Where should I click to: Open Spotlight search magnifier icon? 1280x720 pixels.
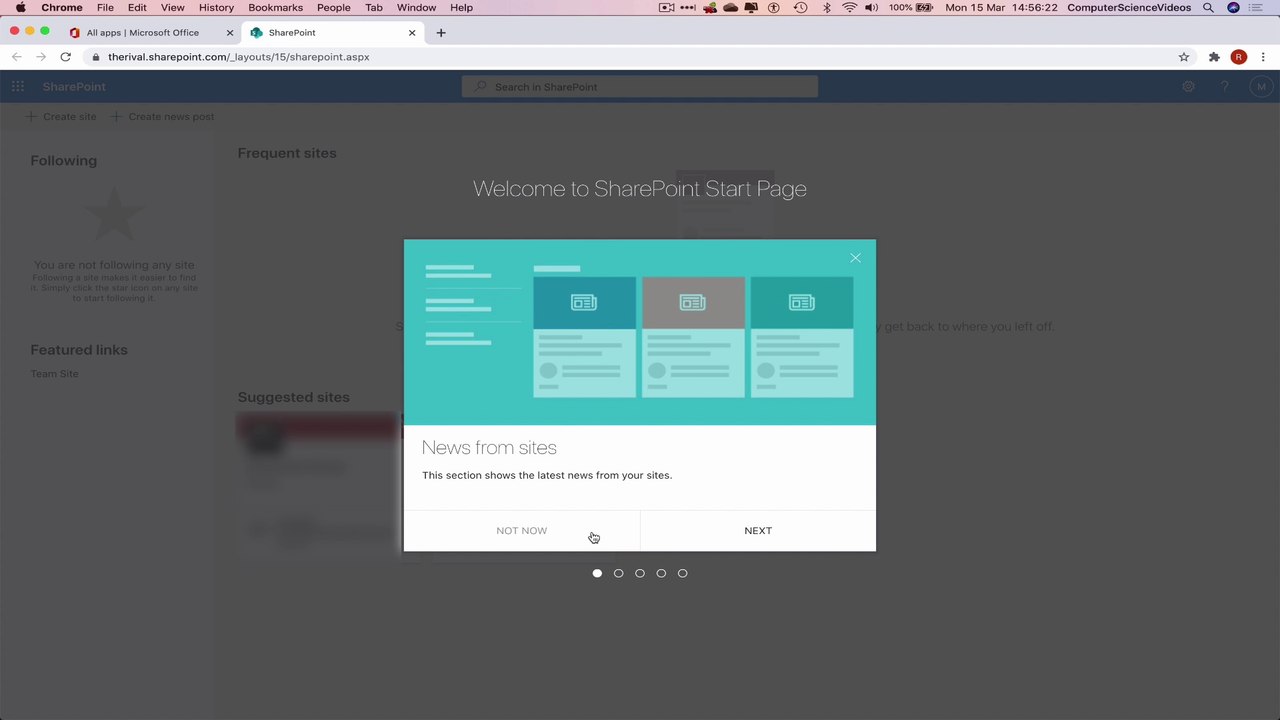(1208, 7)
